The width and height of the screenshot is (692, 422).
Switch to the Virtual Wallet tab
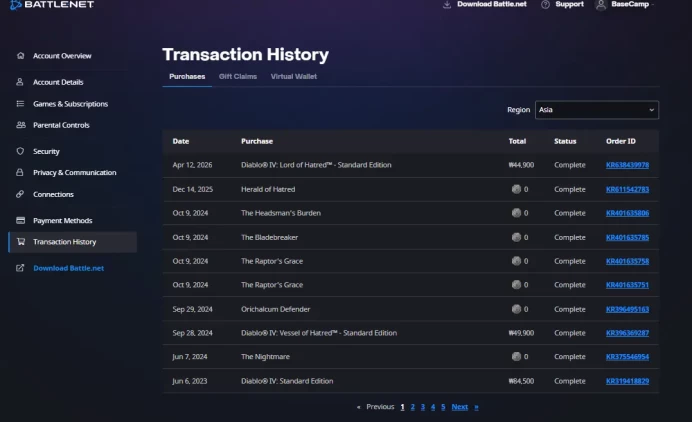tap(293, 76)
